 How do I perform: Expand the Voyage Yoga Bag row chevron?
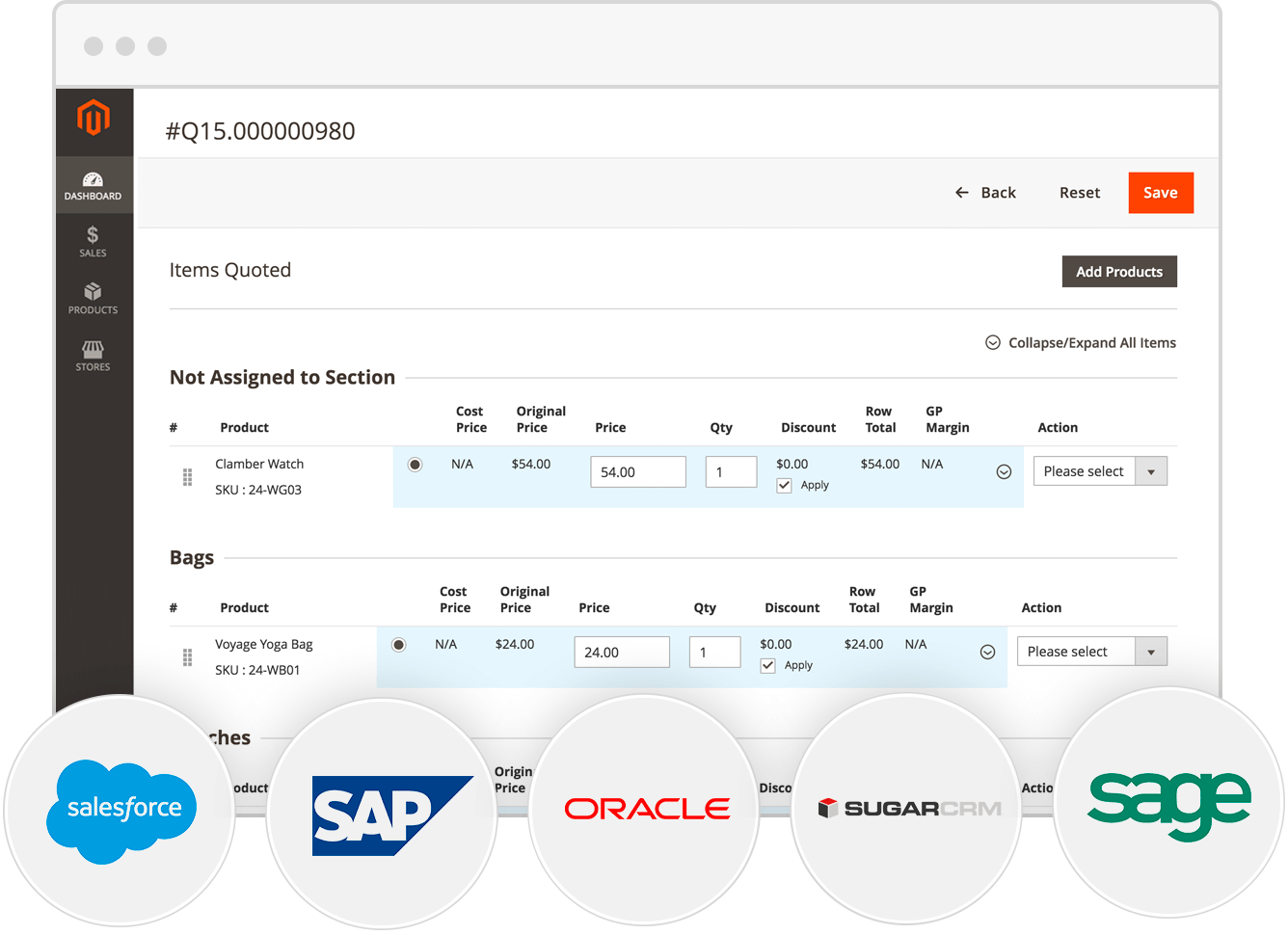click(987, 653)
